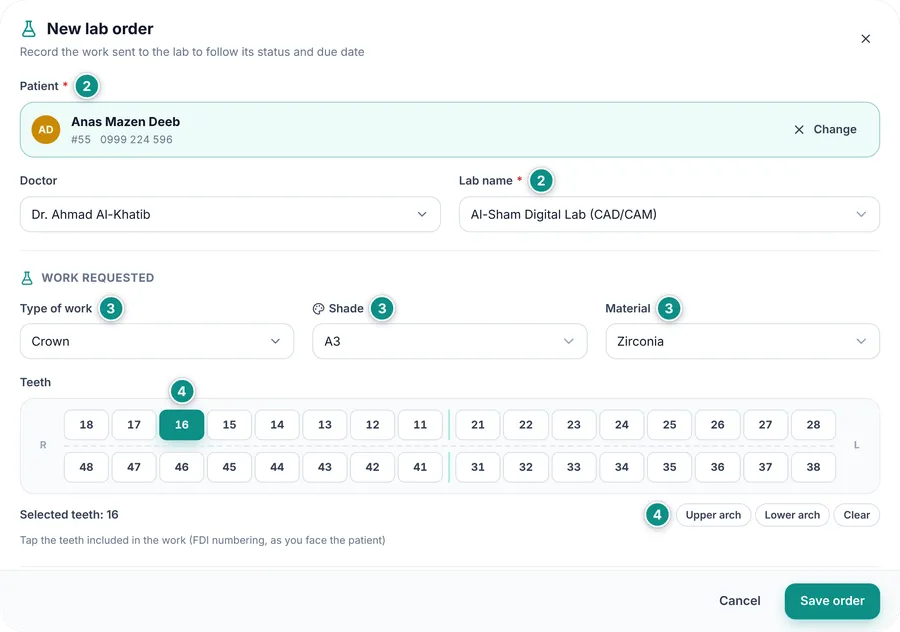Click the step 4 badge above tooth 16
900x632 pixels.
pos(182,391)
